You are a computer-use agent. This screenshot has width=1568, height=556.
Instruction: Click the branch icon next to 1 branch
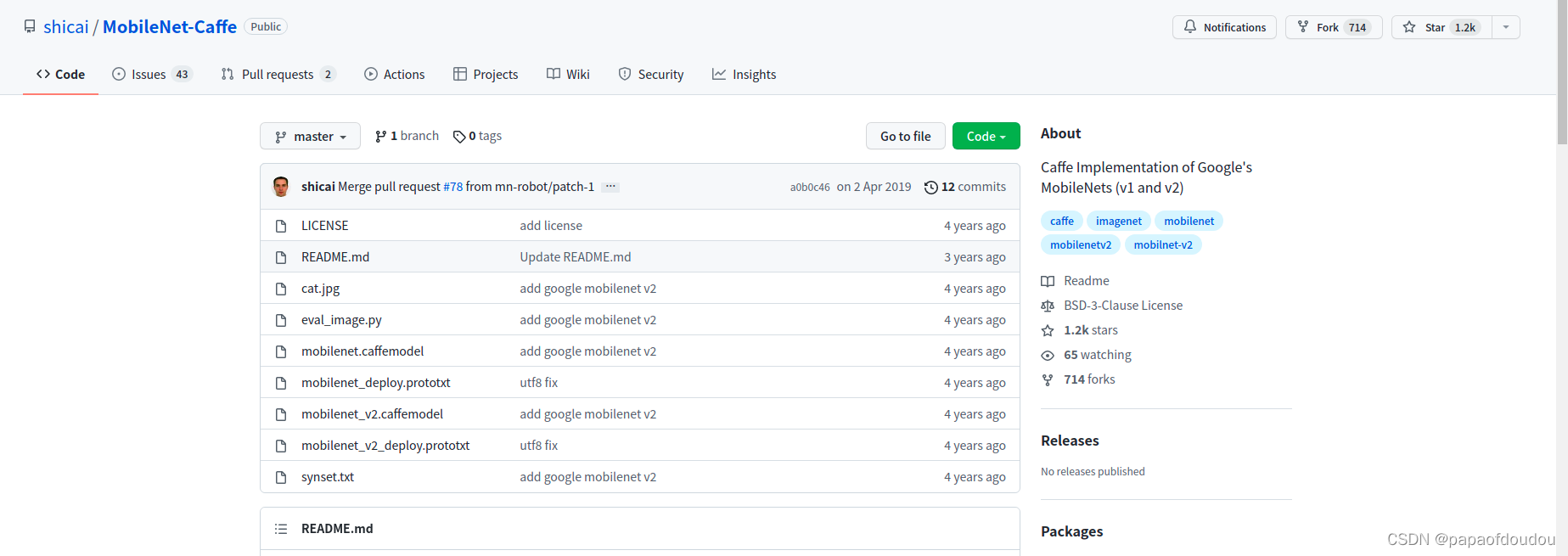coord(380,137)
